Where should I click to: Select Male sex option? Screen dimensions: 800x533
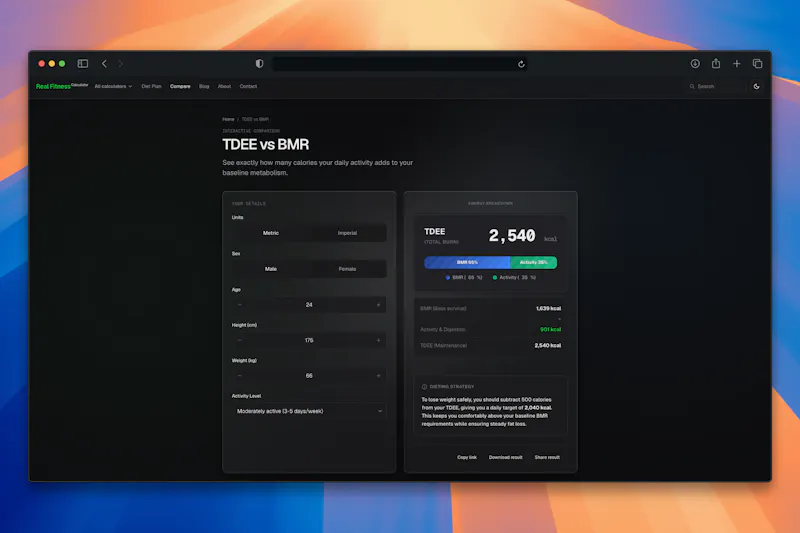click(270, 269)
